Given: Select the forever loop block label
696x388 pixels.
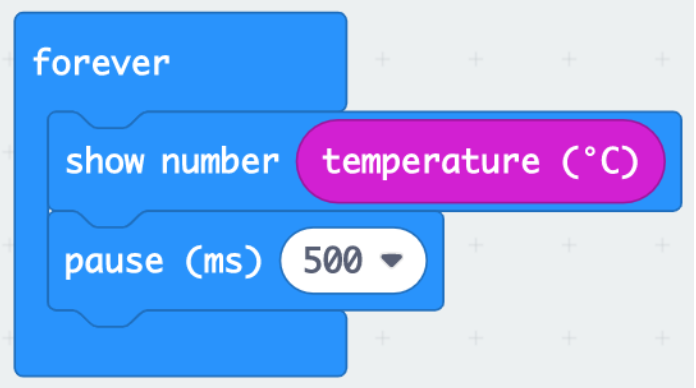Looking at the screenshot, I should [x=101, y=63].
